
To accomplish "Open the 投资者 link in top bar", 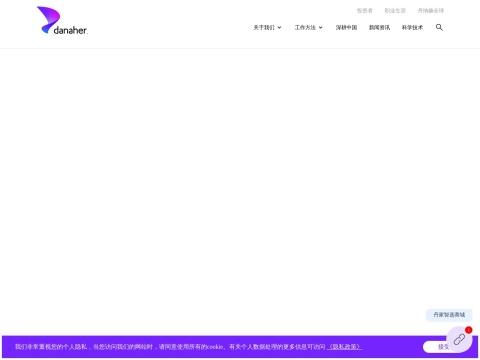I will 365,11.
